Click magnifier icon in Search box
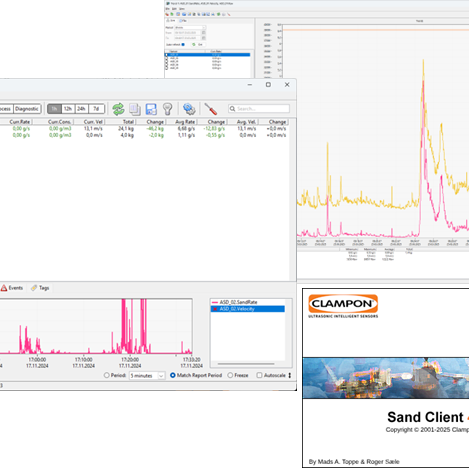The width and height of the screenshot is (469, 468). [232, 109]
